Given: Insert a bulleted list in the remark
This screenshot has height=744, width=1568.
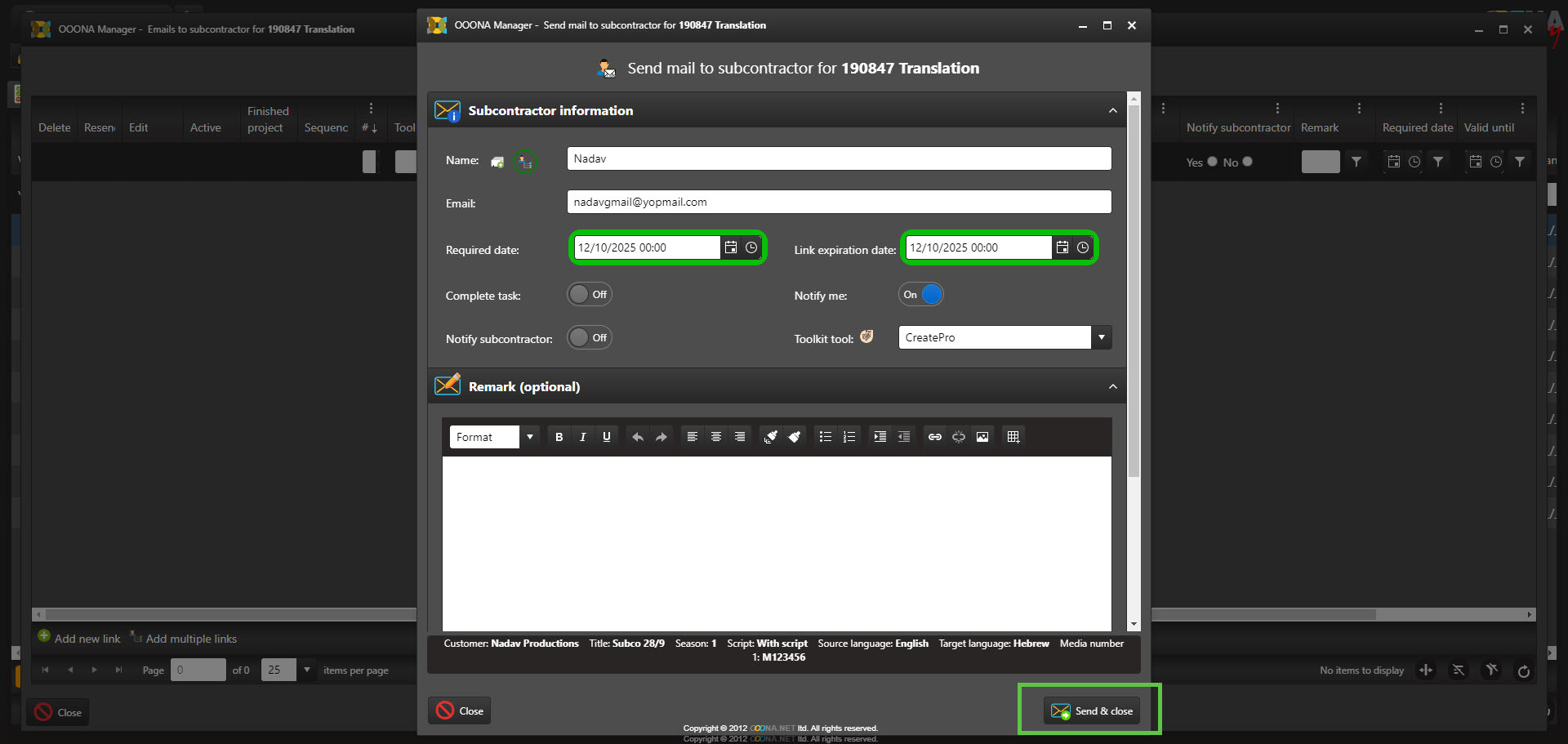Looking at the screenshot, I should point(825,437).
